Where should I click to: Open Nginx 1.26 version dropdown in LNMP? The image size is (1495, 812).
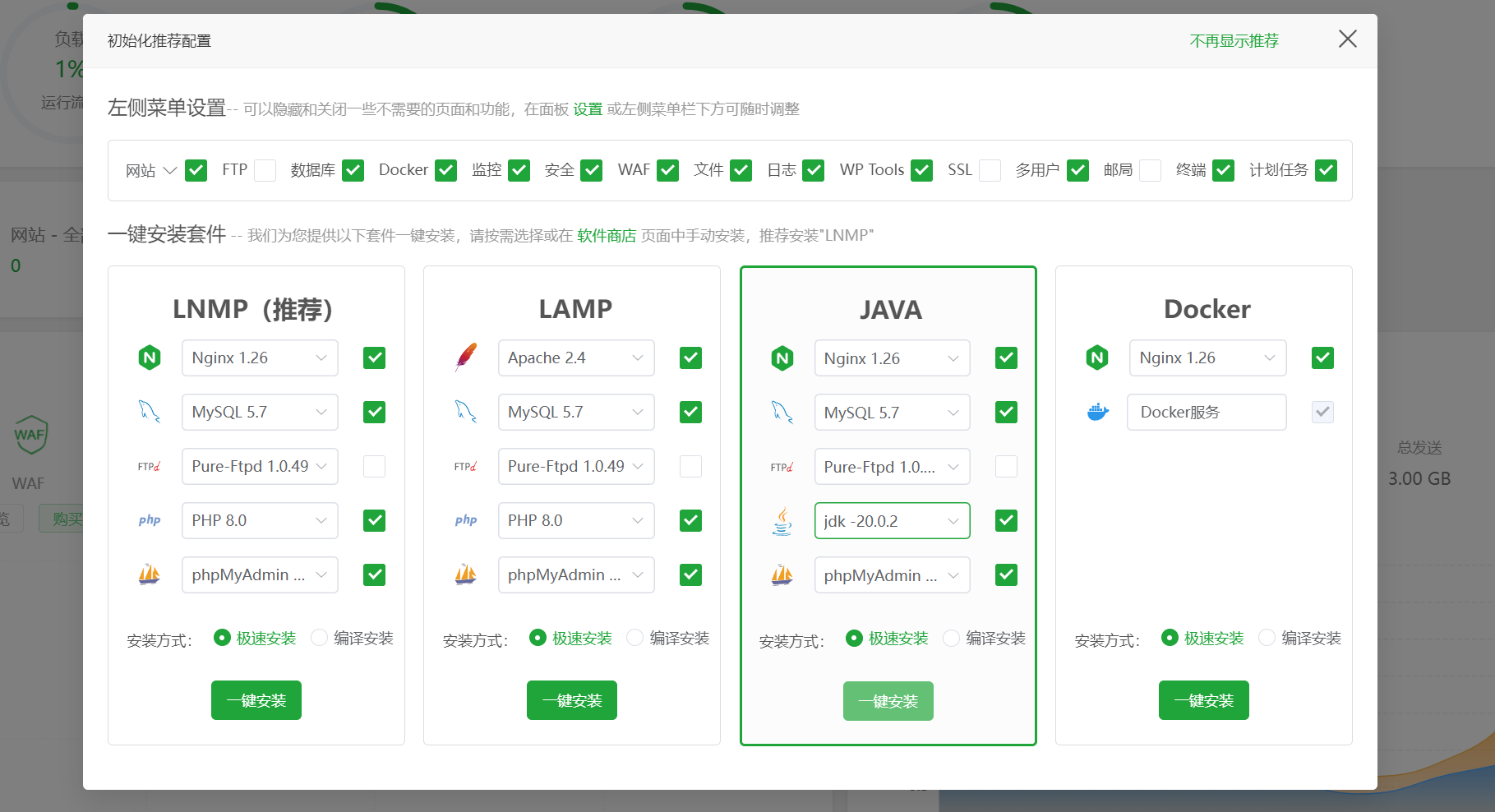[260, 358]
